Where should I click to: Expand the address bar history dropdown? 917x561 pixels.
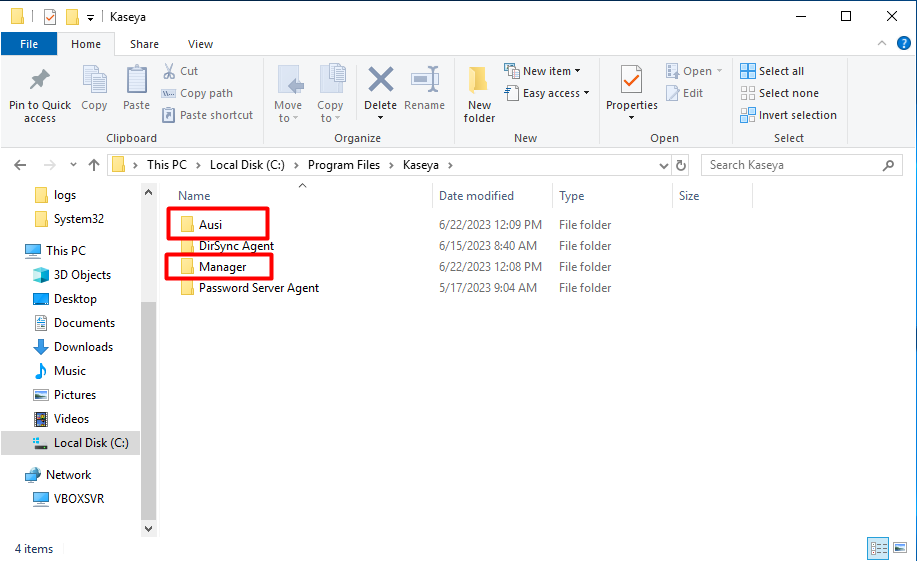664,166
